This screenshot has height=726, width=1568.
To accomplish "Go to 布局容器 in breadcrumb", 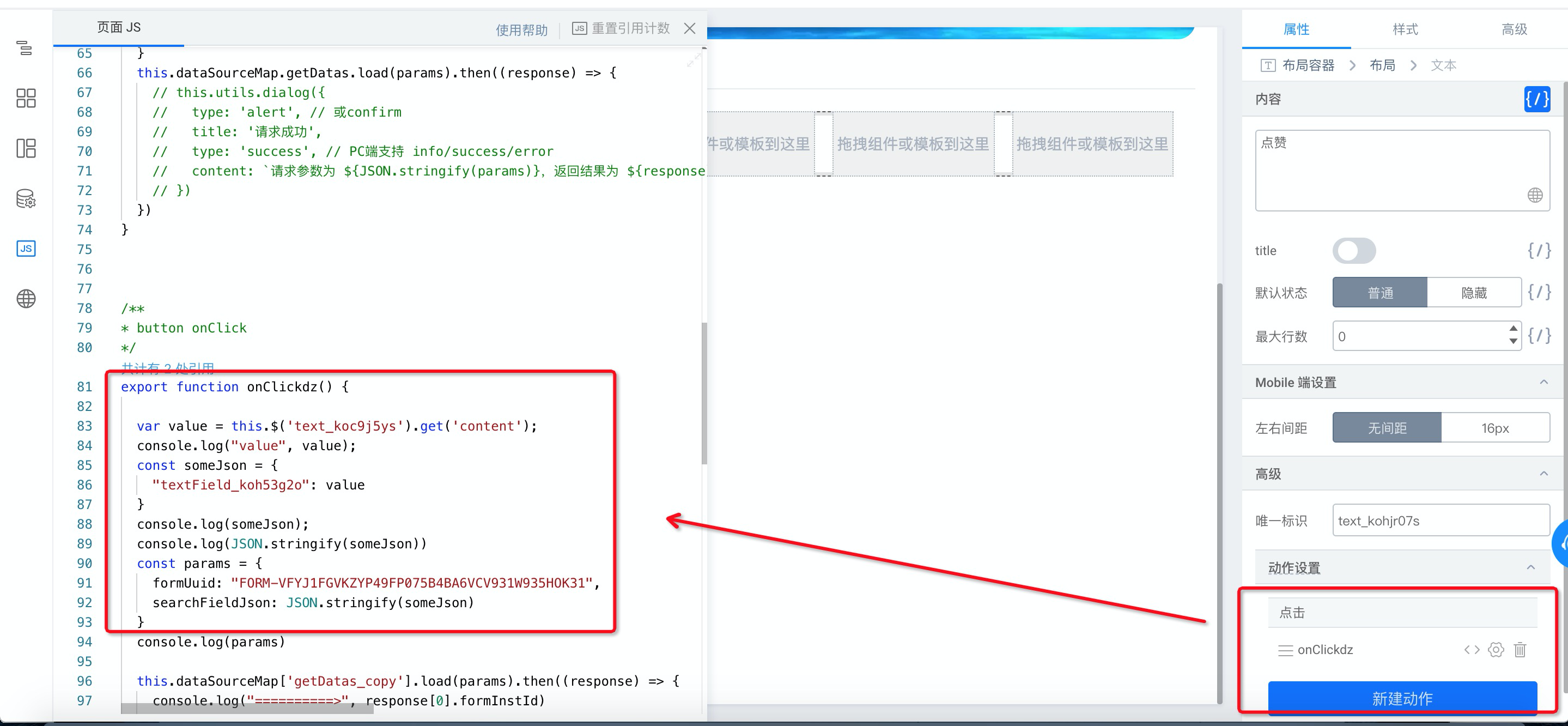I will [x=1308, y=65].
